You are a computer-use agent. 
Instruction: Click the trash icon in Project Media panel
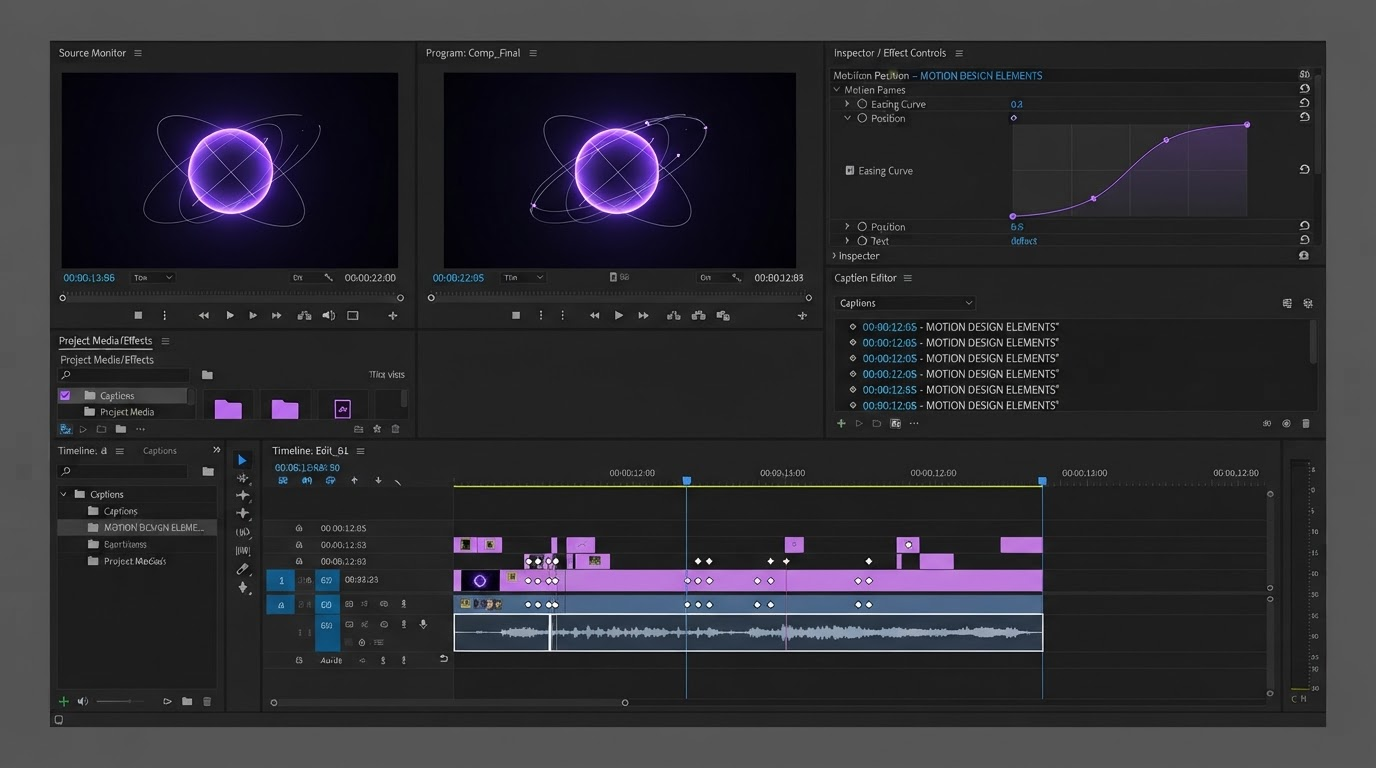pyautogui.click(x=395, y=429)
